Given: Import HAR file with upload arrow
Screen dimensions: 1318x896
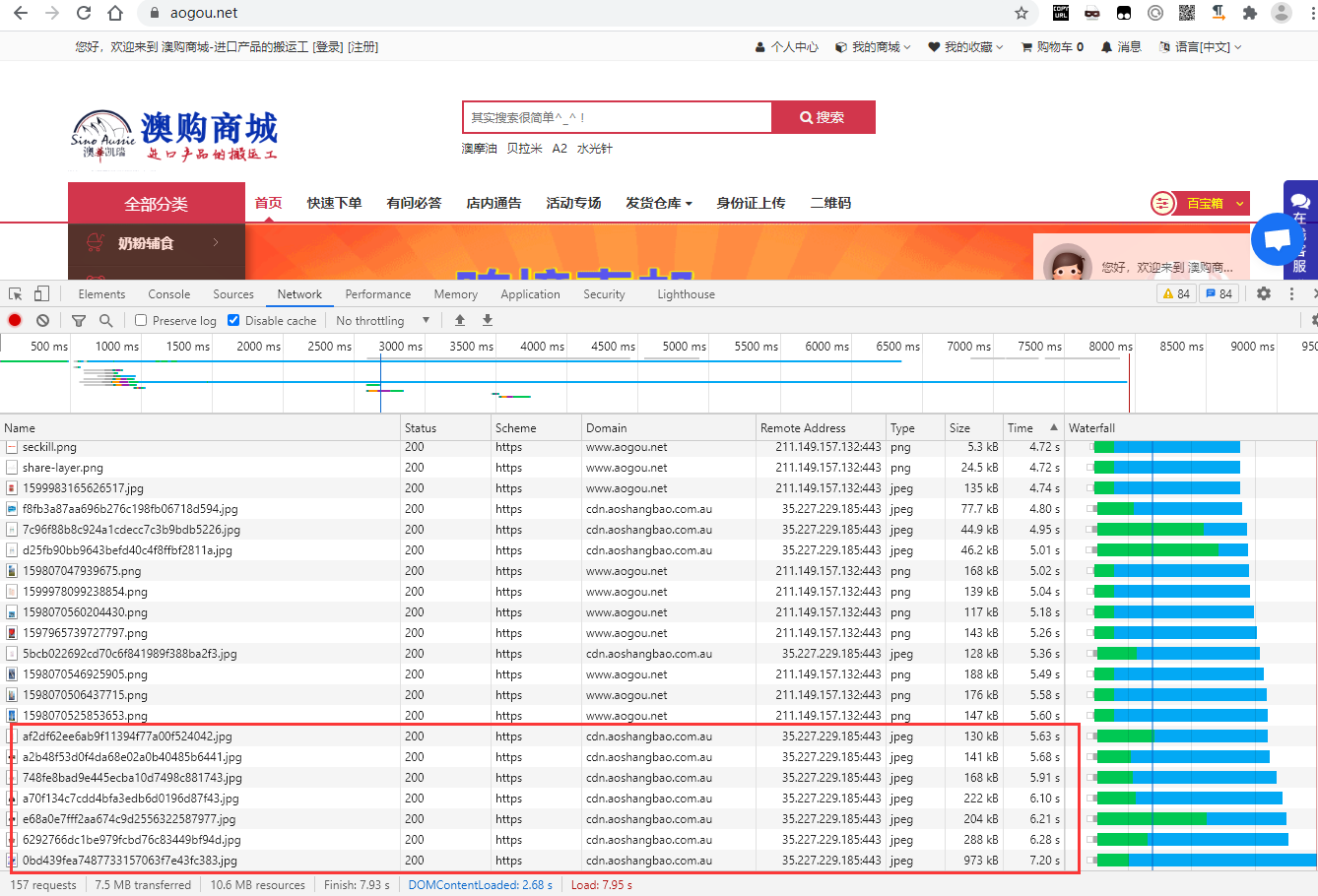Looking at the screenshot, I should (x=460, y=320).
